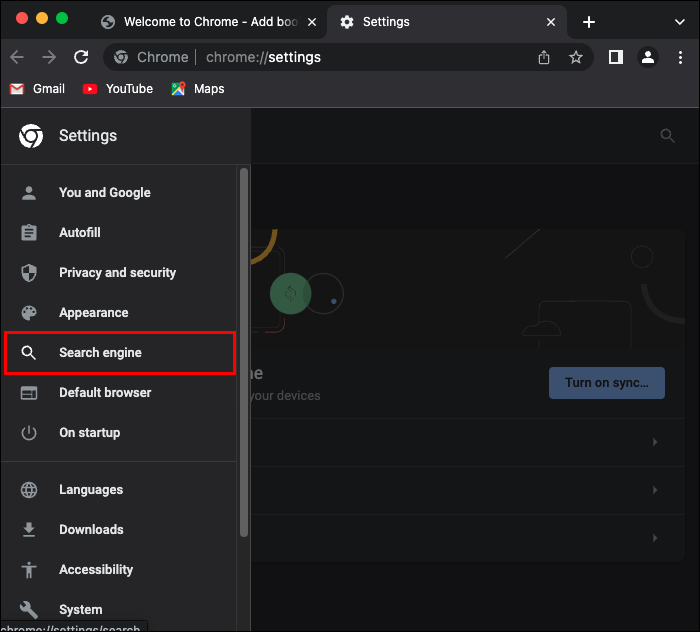Screen dimensions: 700x632
Task: Click the share page icon in address bar
Action: (544, 58)
